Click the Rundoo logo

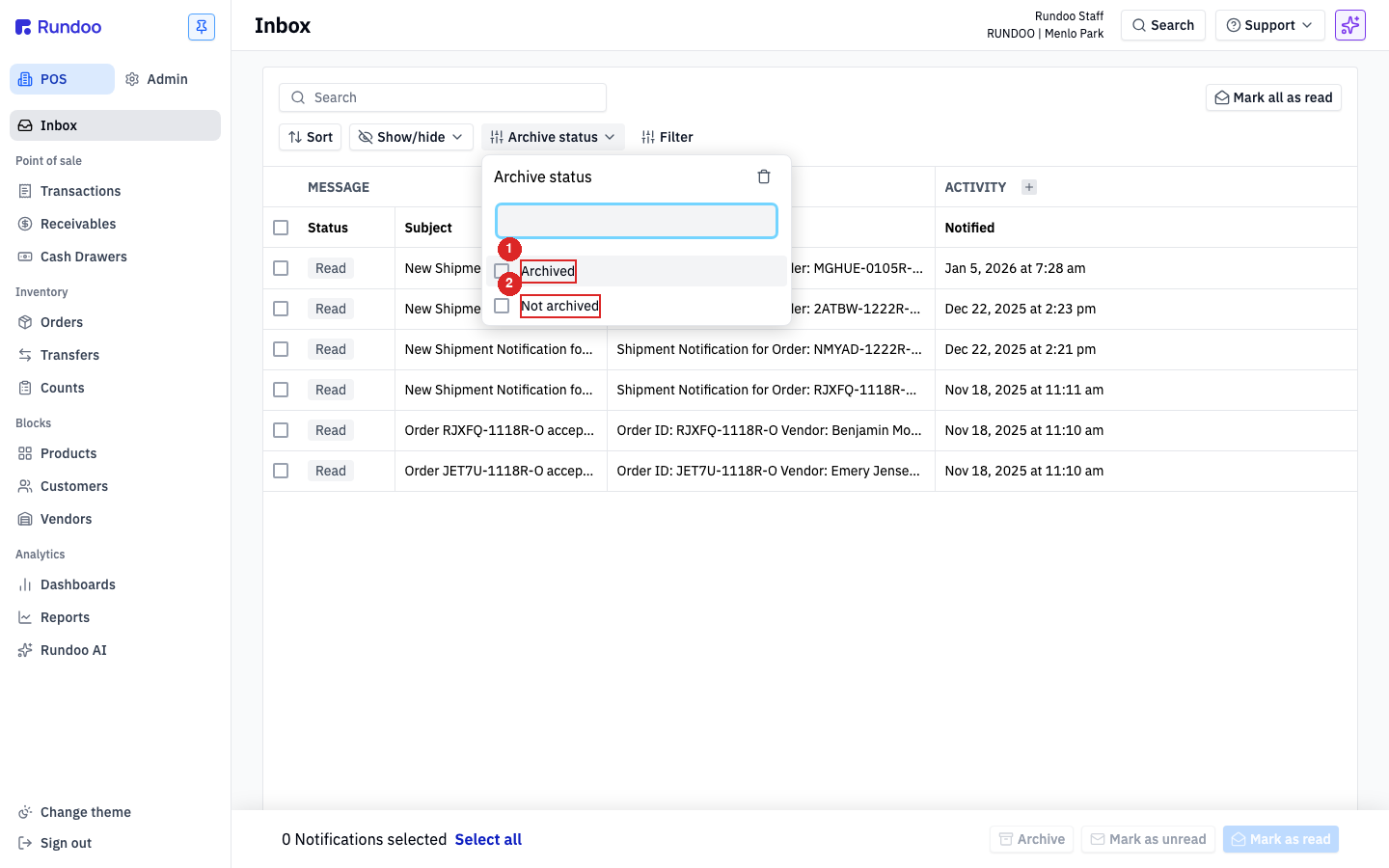tap(59, 27)
